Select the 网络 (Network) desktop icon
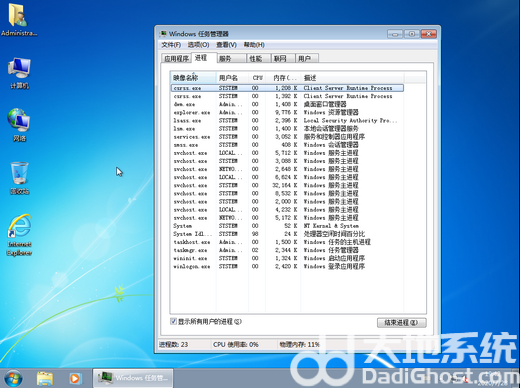The width and height of the screenshot is (520, 388). click(19, 125)
